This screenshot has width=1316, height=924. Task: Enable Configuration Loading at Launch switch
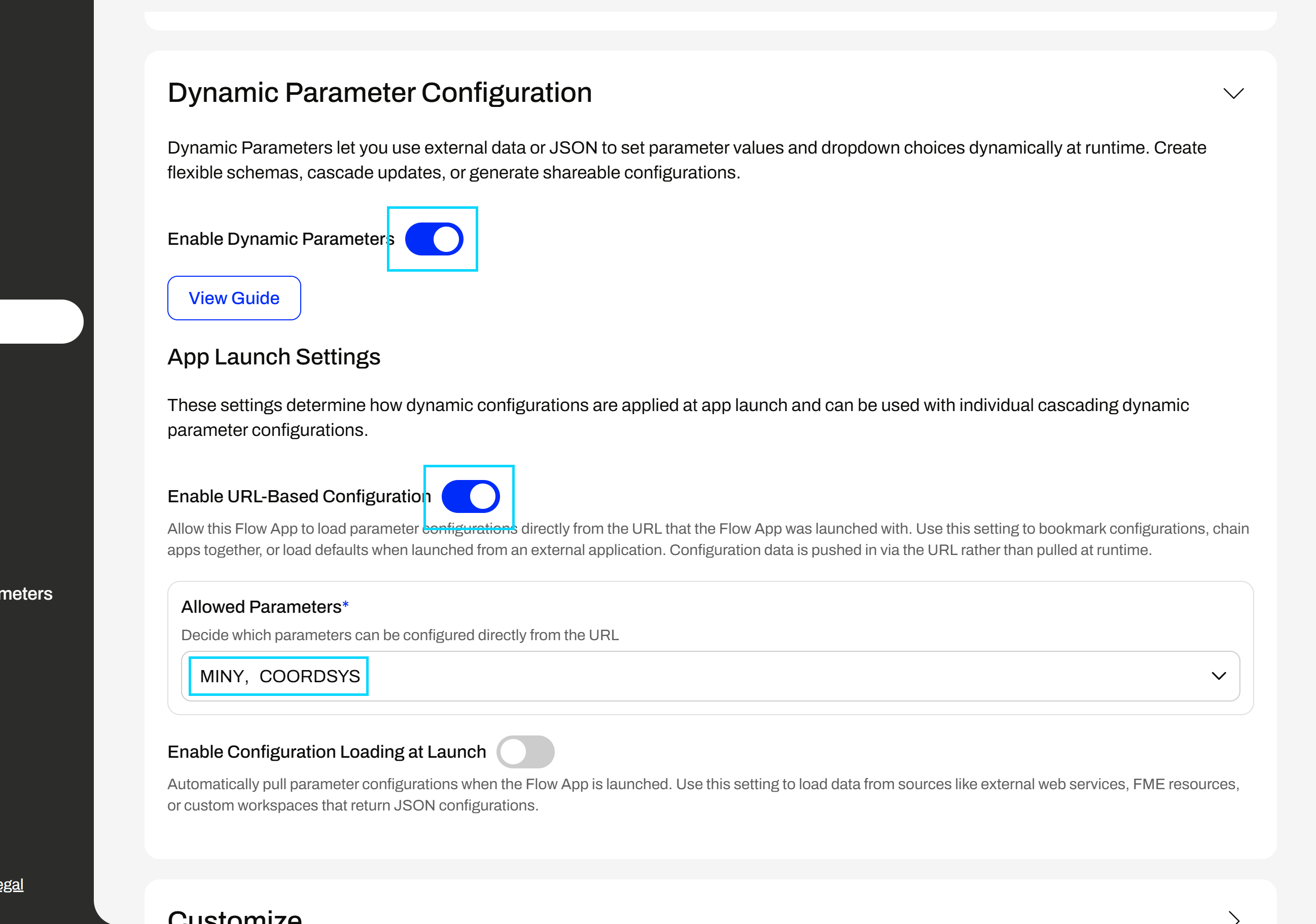click(x=525, y=752)
